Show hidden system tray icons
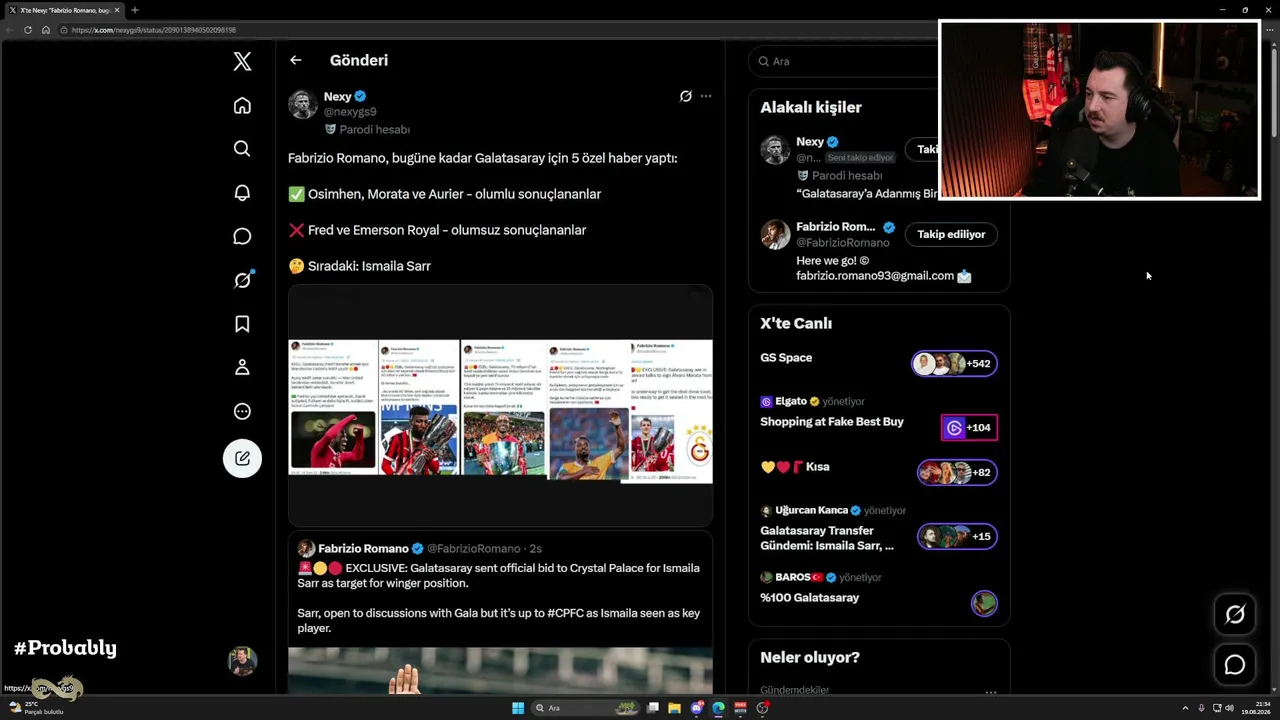 click(1185, 708)
